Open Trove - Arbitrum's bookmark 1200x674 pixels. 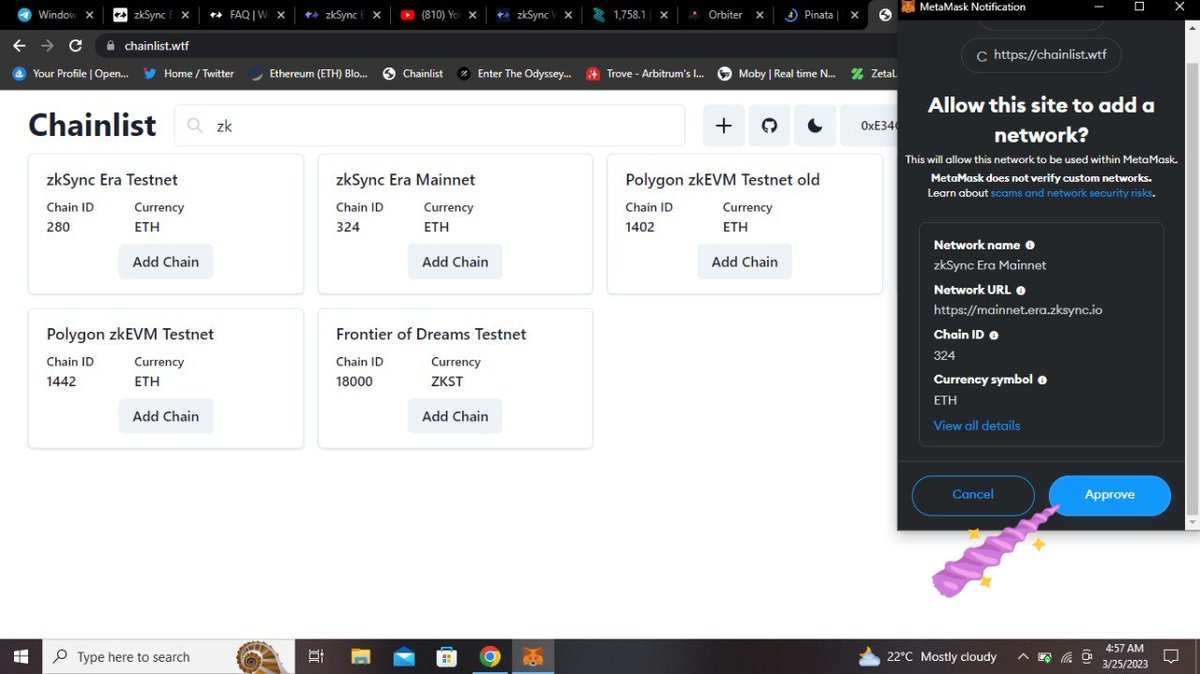[645, 73]
